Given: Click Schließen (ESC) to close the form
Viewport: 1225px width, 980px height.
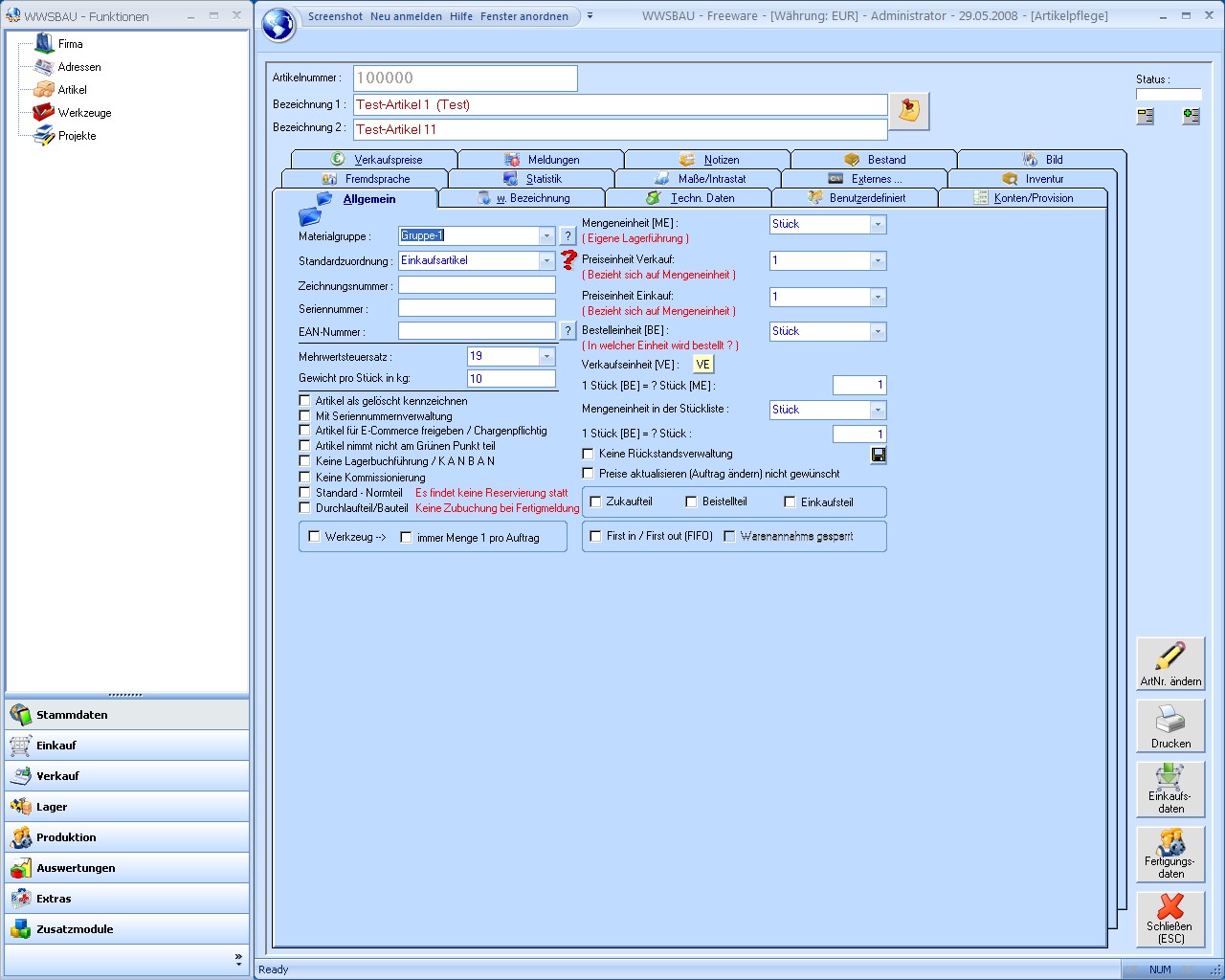Looking at the screenshot, I should pos(1170,919).
